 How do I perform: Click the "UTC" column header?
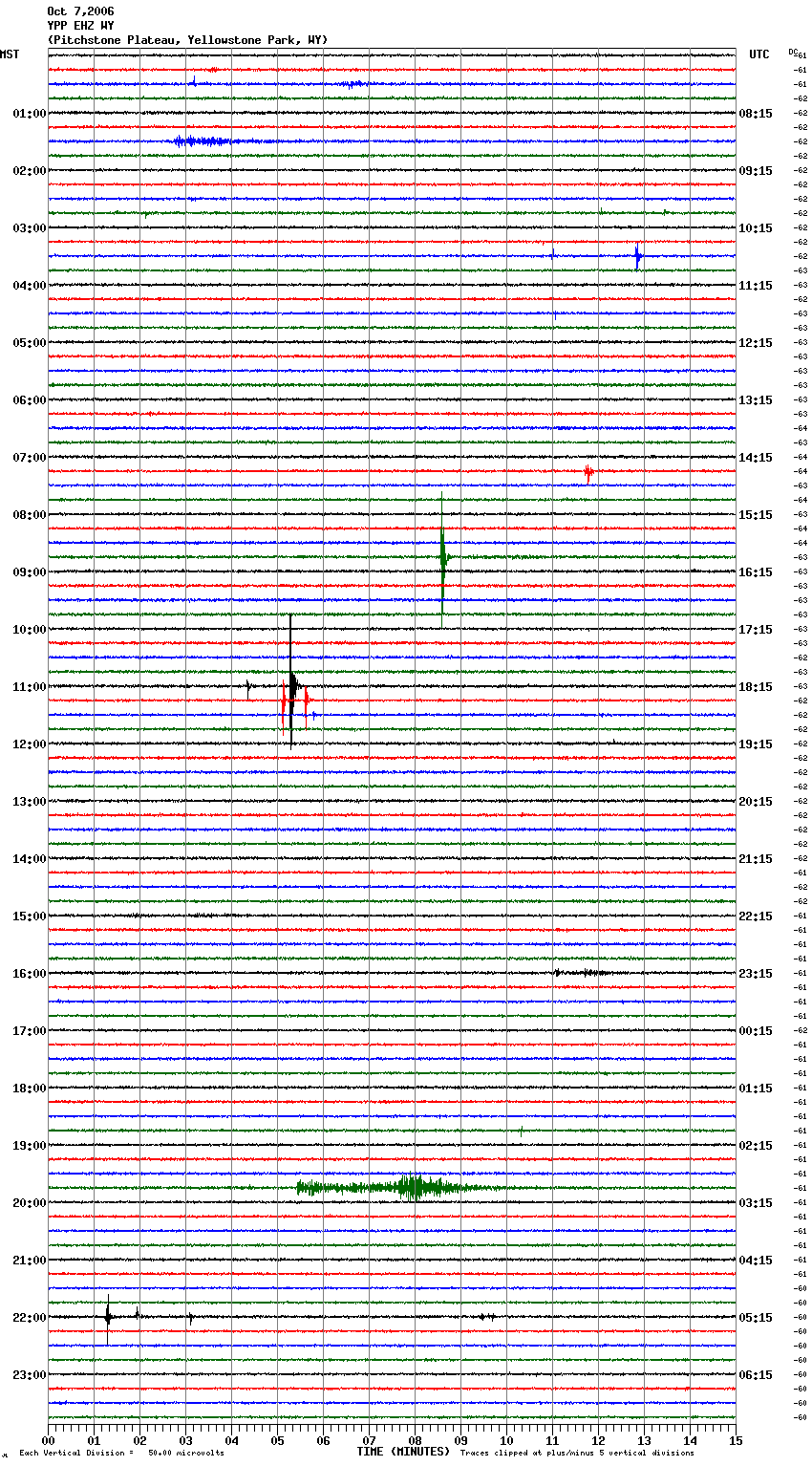click(x=759, y=54)
